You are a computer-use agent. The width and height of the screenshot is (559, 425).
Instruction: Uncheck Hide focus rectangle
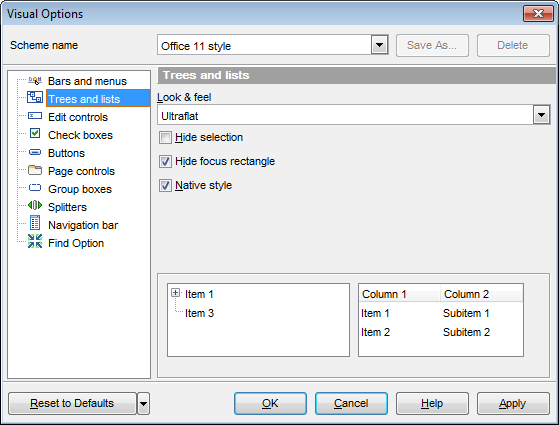pos(165,162)
